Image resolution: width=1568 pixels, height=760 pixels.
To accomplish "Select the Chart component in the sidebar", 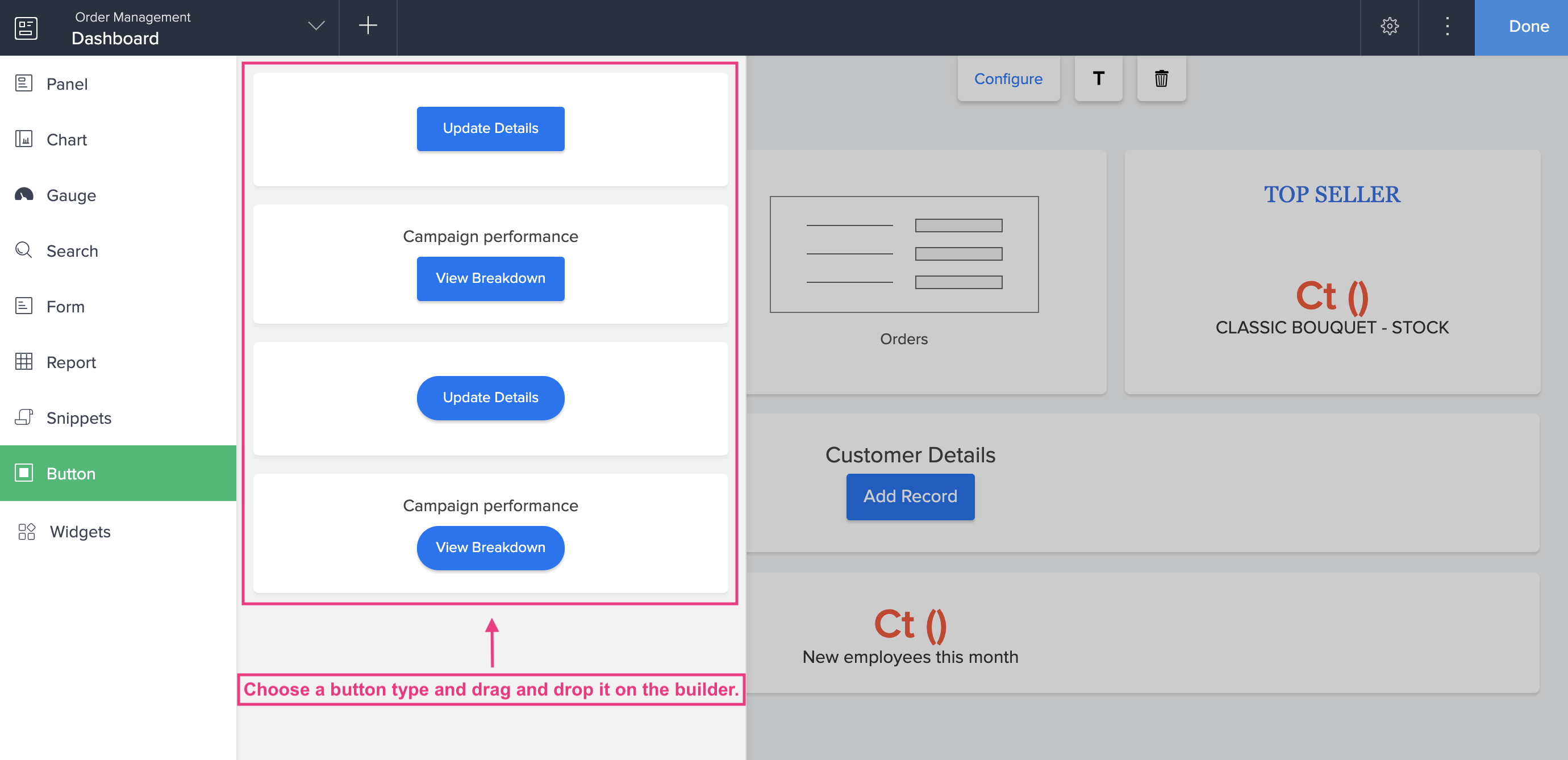I will (x=66, y=139).
